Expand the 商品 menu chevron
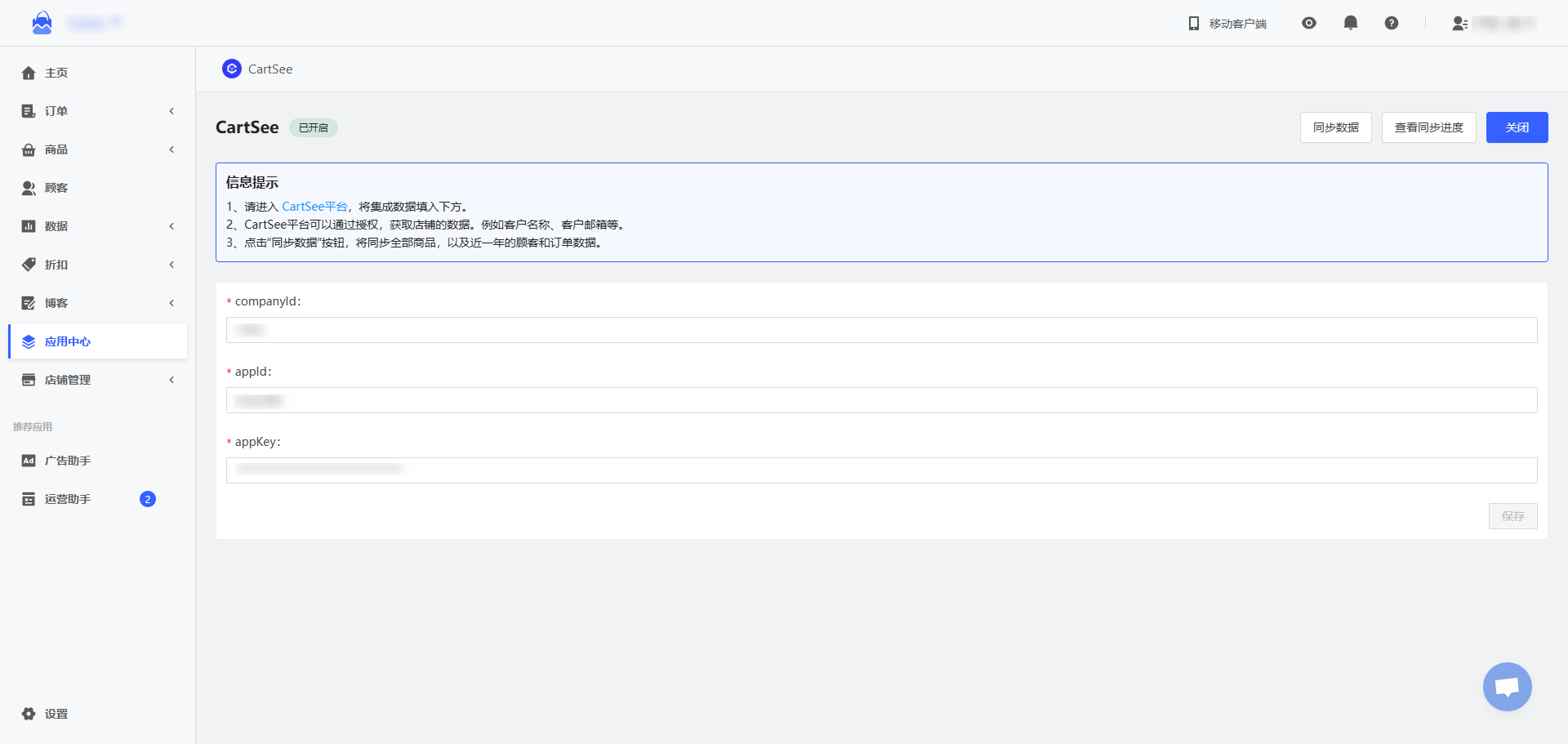The height and width of the screenshot is (744, 1568). click(171, 149)
